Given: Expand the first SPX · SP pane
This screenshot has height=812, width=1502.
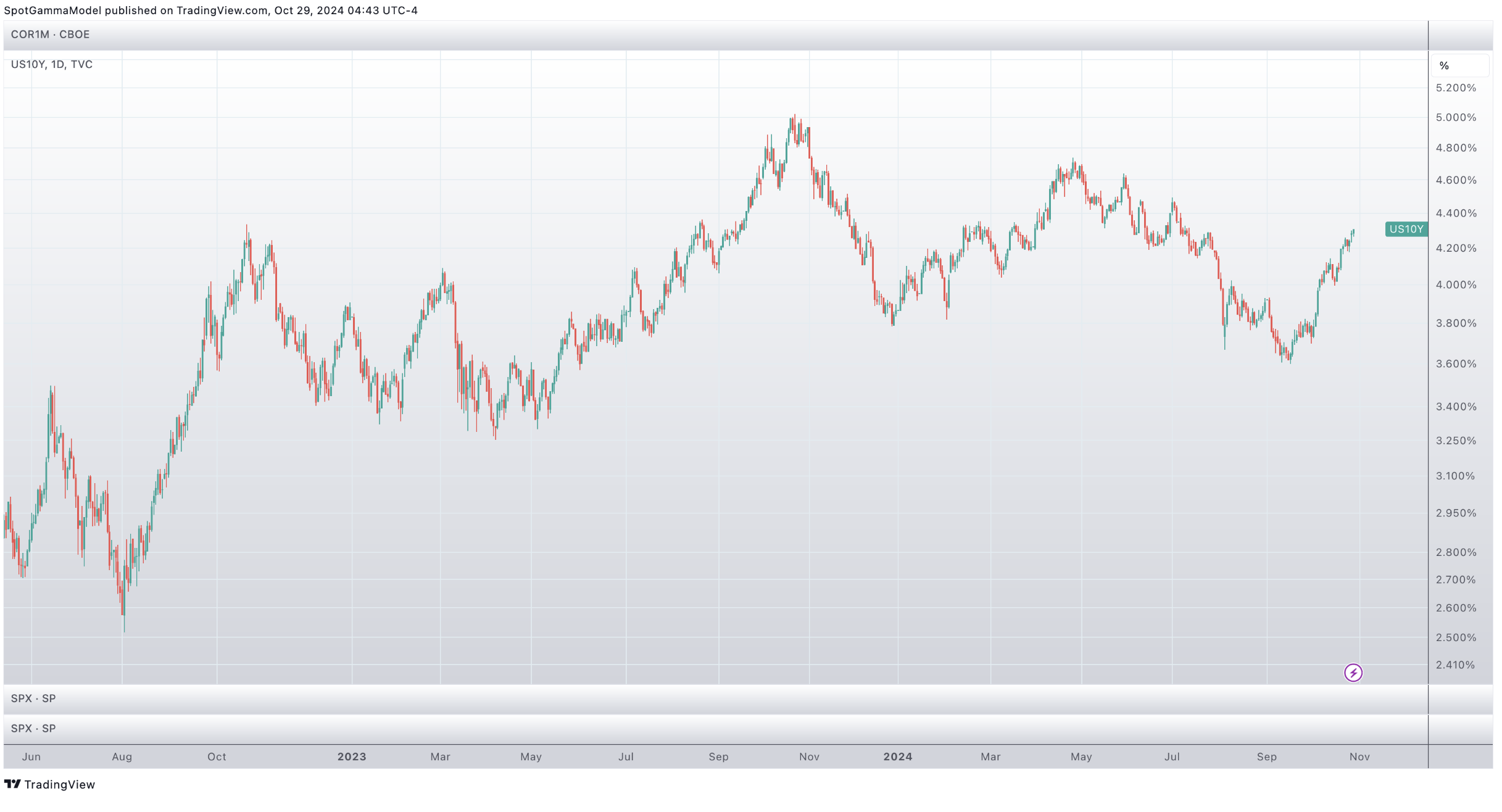Looking at the screenshot, I should [x=33, y=698].
